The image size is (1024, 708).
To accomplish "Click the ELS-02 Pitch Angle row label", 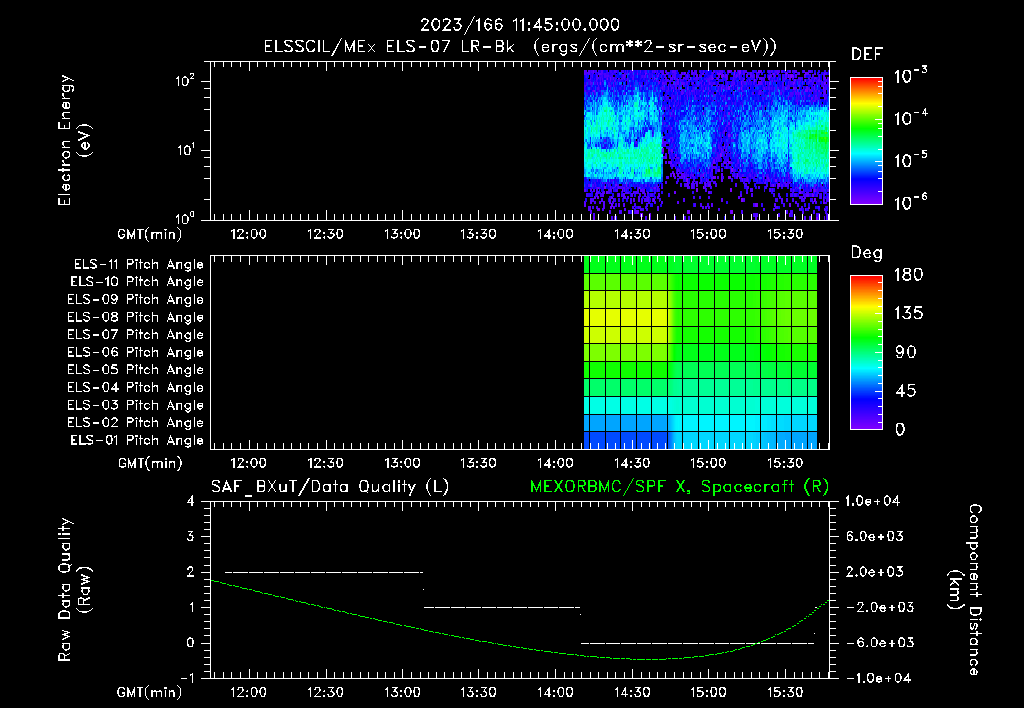I will pos(135,423).
